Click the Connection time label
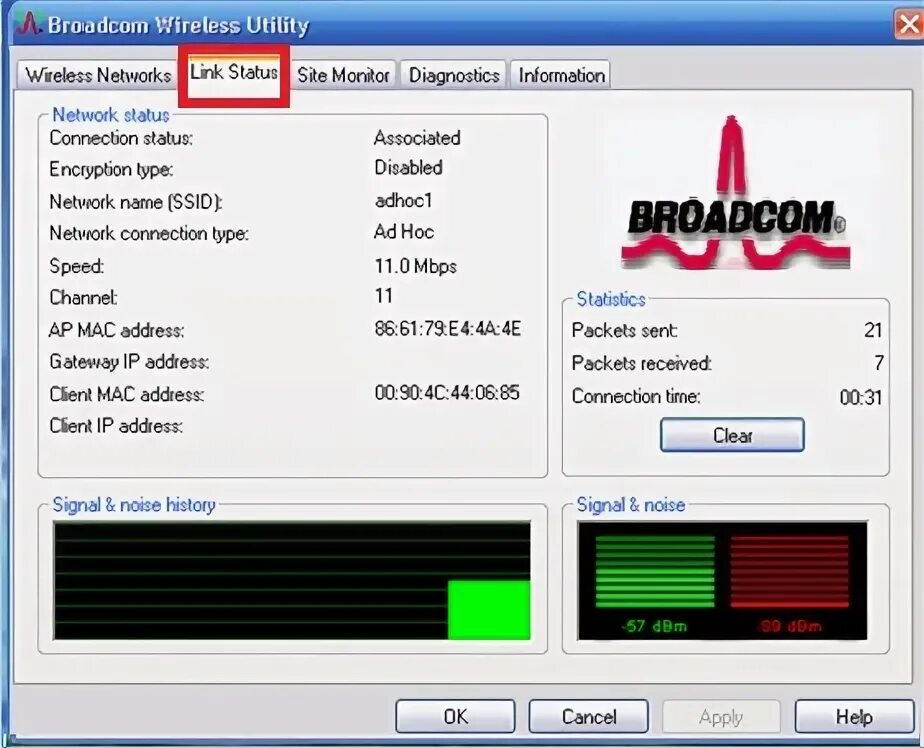The height and width of the screenshot is (748, 924). [636, 396]
